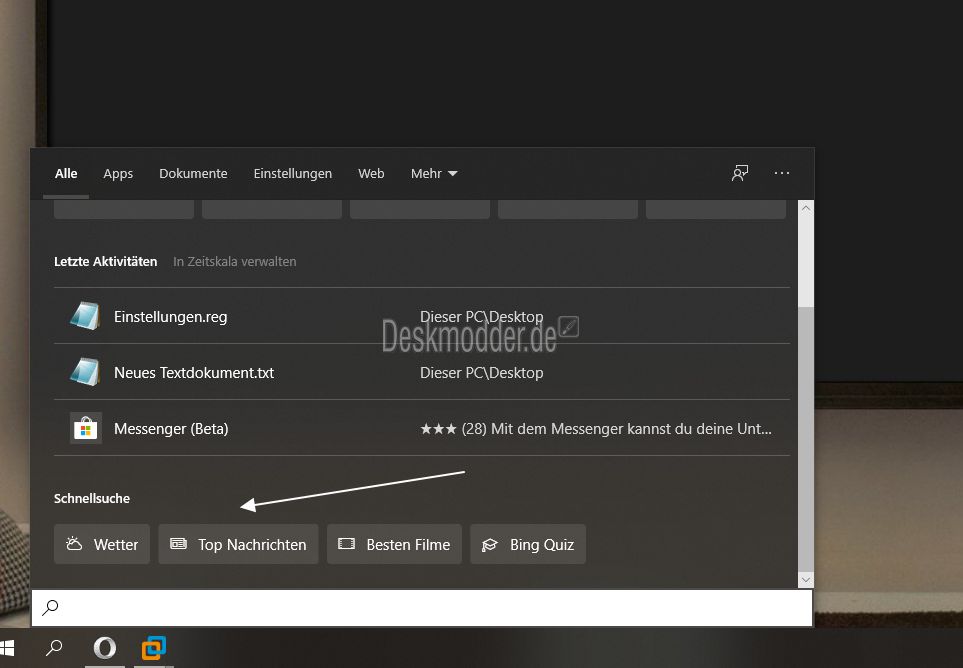
Task: Click the Messenger rating description text
Action: 596,429
